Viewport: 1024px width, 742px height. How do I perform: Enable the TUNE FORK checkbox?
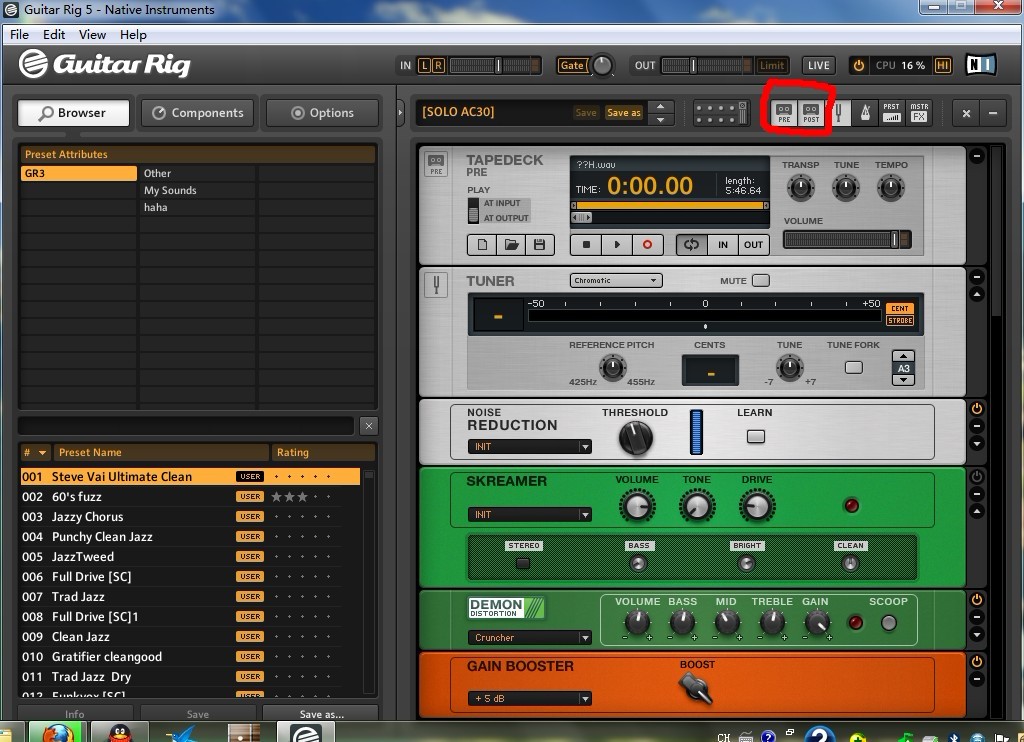pyautogui.click(x=854, y=367)
